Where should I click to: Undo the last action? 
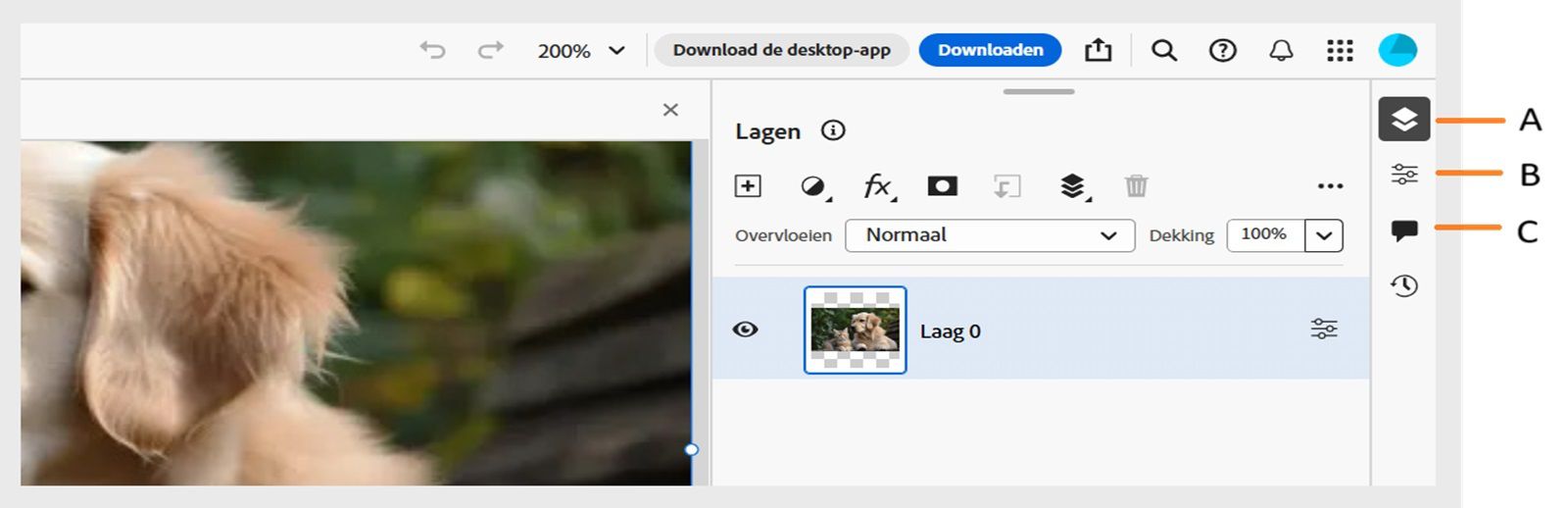click(x=432, y=50)
